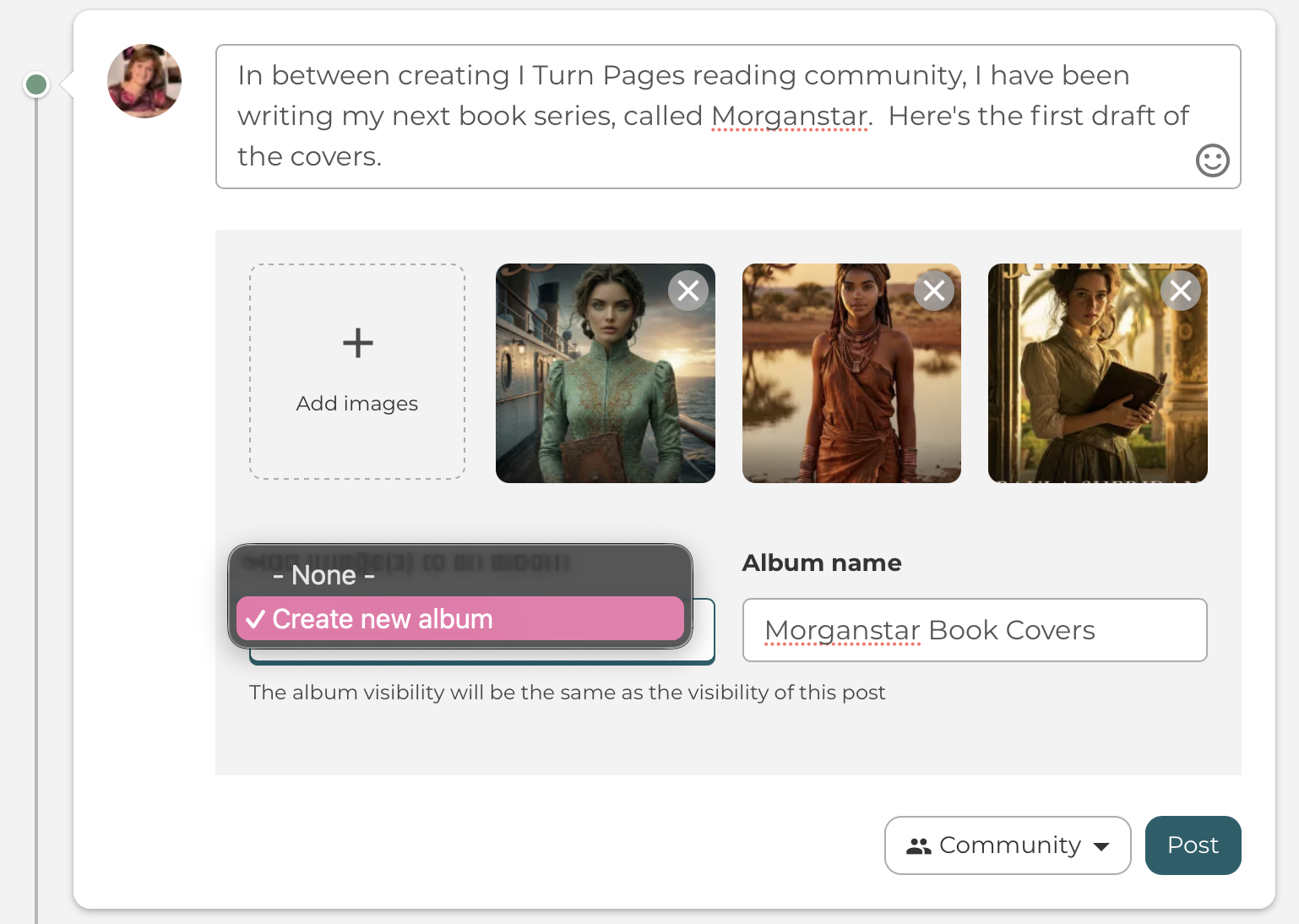Click the green timeline marker dot
The width and height of the screenshot is (1299, 924).
36,84
